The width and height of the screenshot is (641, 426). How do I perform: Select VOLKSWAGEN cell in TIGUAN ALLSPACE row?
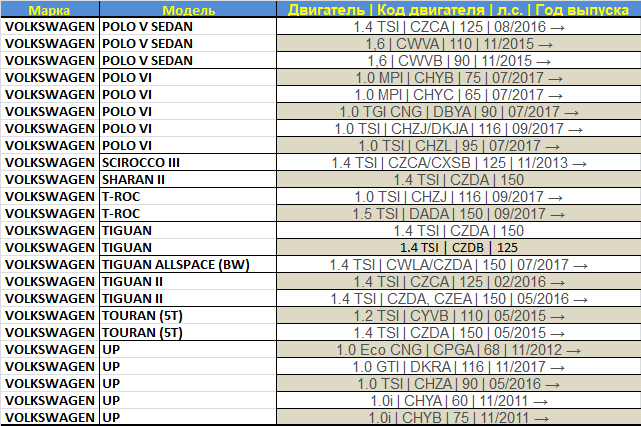pos(49,265)
